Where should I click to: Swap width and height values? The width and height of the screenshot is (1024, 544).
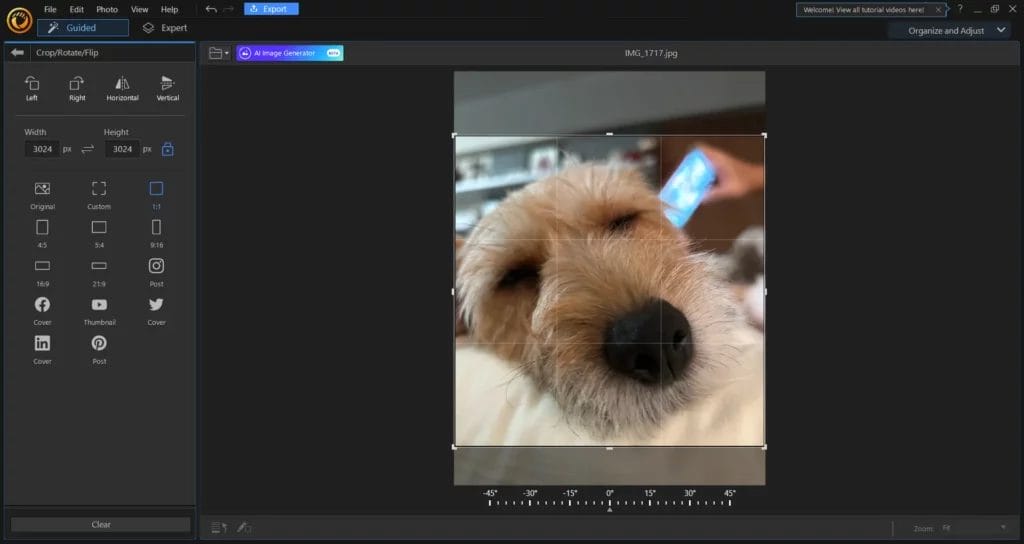click(x=88, y=150)
